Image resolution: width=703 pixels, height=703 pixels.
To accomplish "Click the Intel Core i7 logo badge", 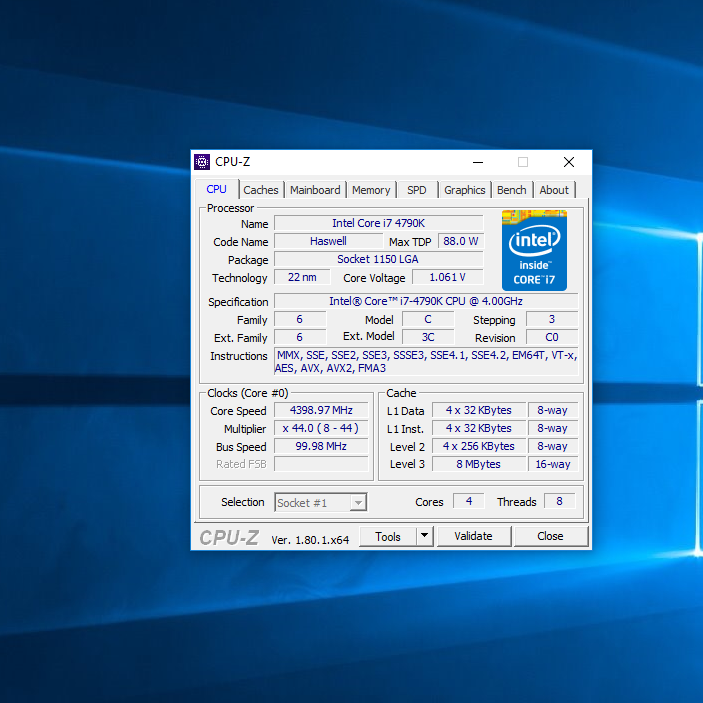I will [534, 250].
